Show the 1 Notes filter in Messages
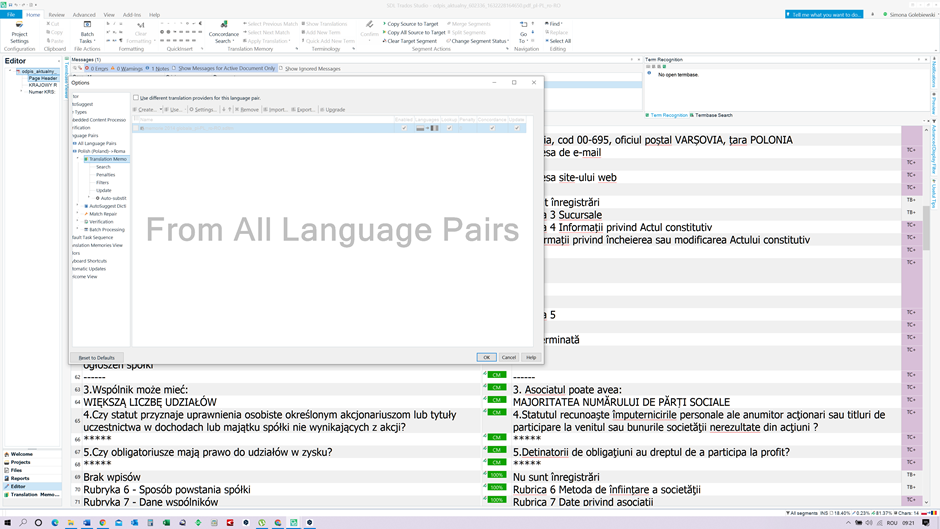This screenshot has height=529, width=940. click(x=158, y=68)
